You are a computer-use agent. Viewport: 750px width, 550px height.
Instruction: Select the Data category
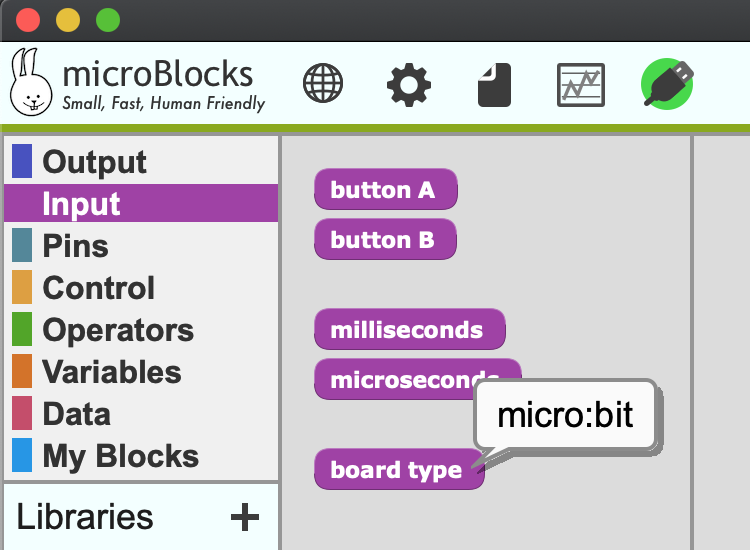point(76,414)
